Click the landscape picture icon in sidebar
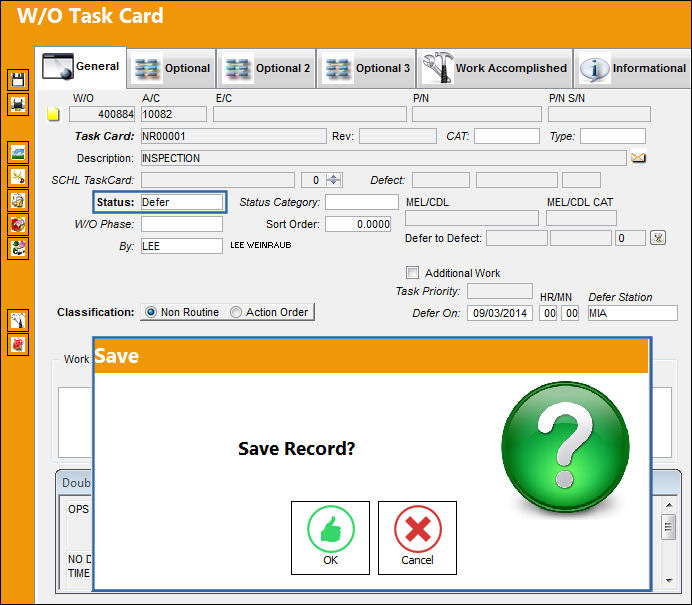The image size is (692, 605). pyautogui.click(x=18, y=153)
